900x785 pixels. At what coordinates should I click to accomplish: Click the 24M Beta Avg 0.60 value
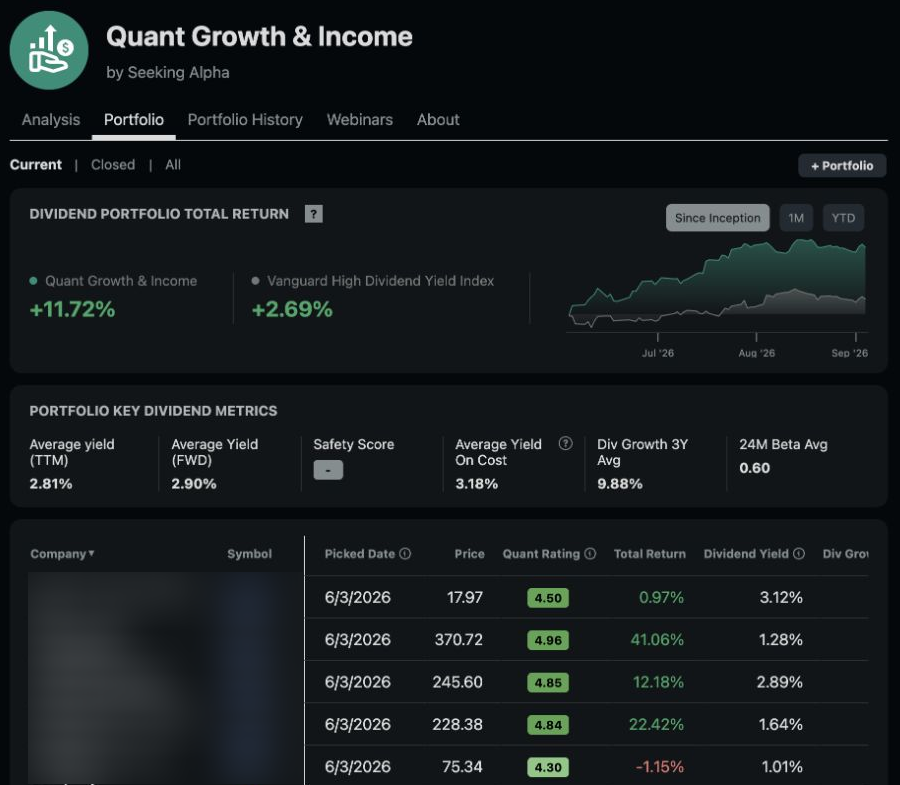point(754,468)
